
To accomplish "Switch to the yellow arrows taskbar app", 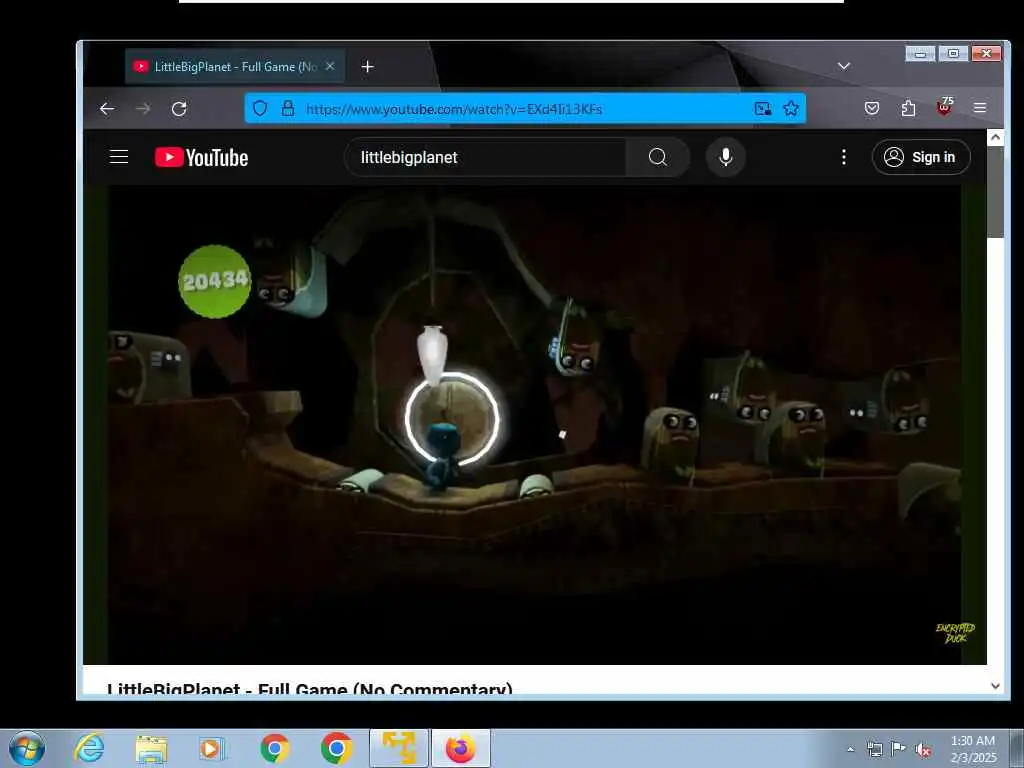I will point(399,748).
